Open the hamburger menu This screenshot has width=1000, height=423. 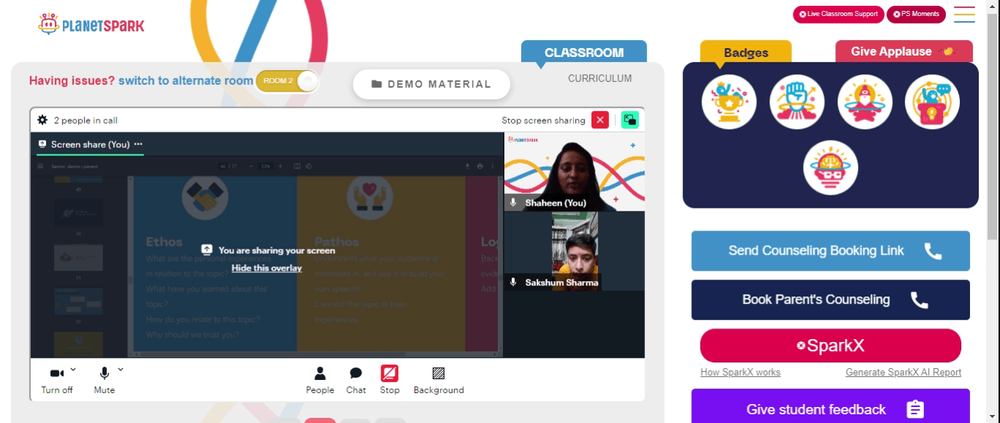click(x=964, y=15)
